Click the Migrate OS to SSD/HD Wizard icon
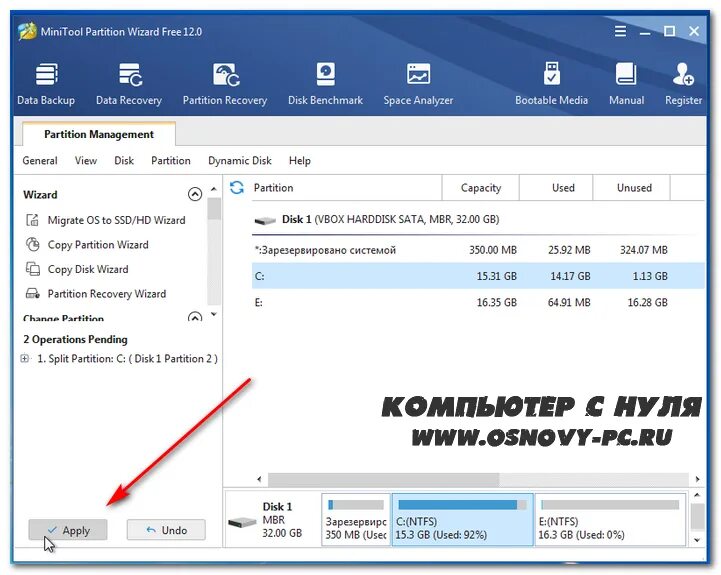The height and width of the screenshot is (575, 721). coord(33,220)
